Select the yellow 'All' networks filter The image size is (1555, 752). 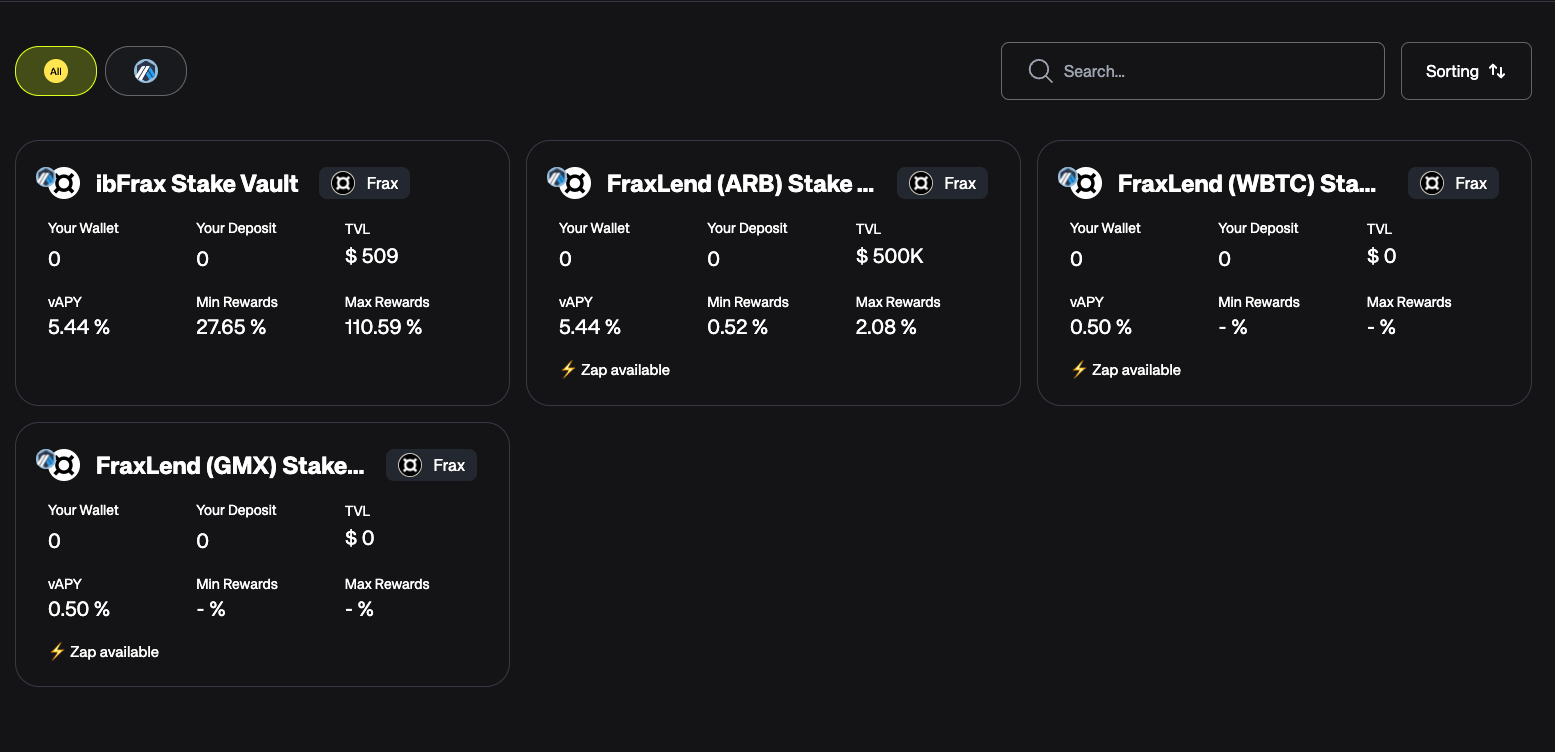pos(56,71)
